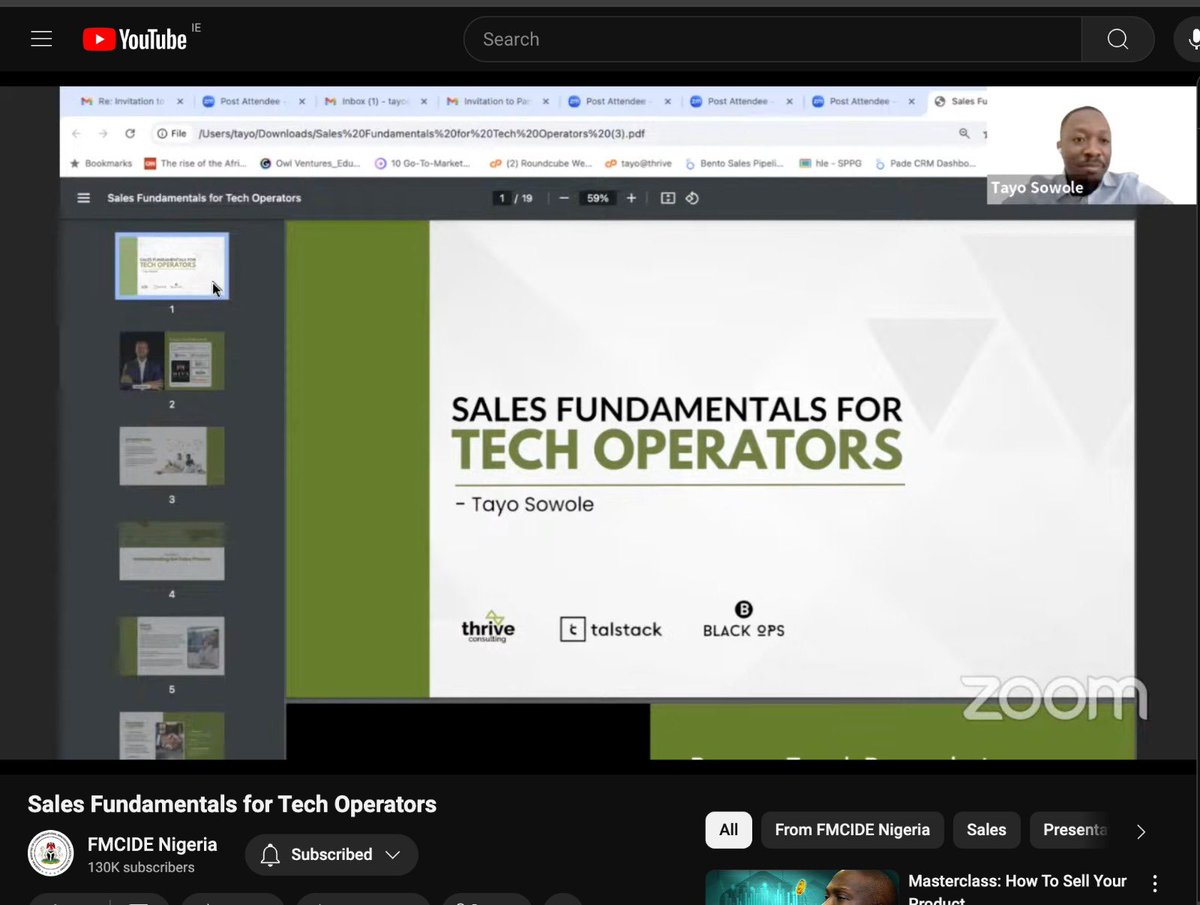This screenshot has height=905, width=1200.
Task: Select the All filter chip
Action: pyautogui.click(x=728, y=830)
